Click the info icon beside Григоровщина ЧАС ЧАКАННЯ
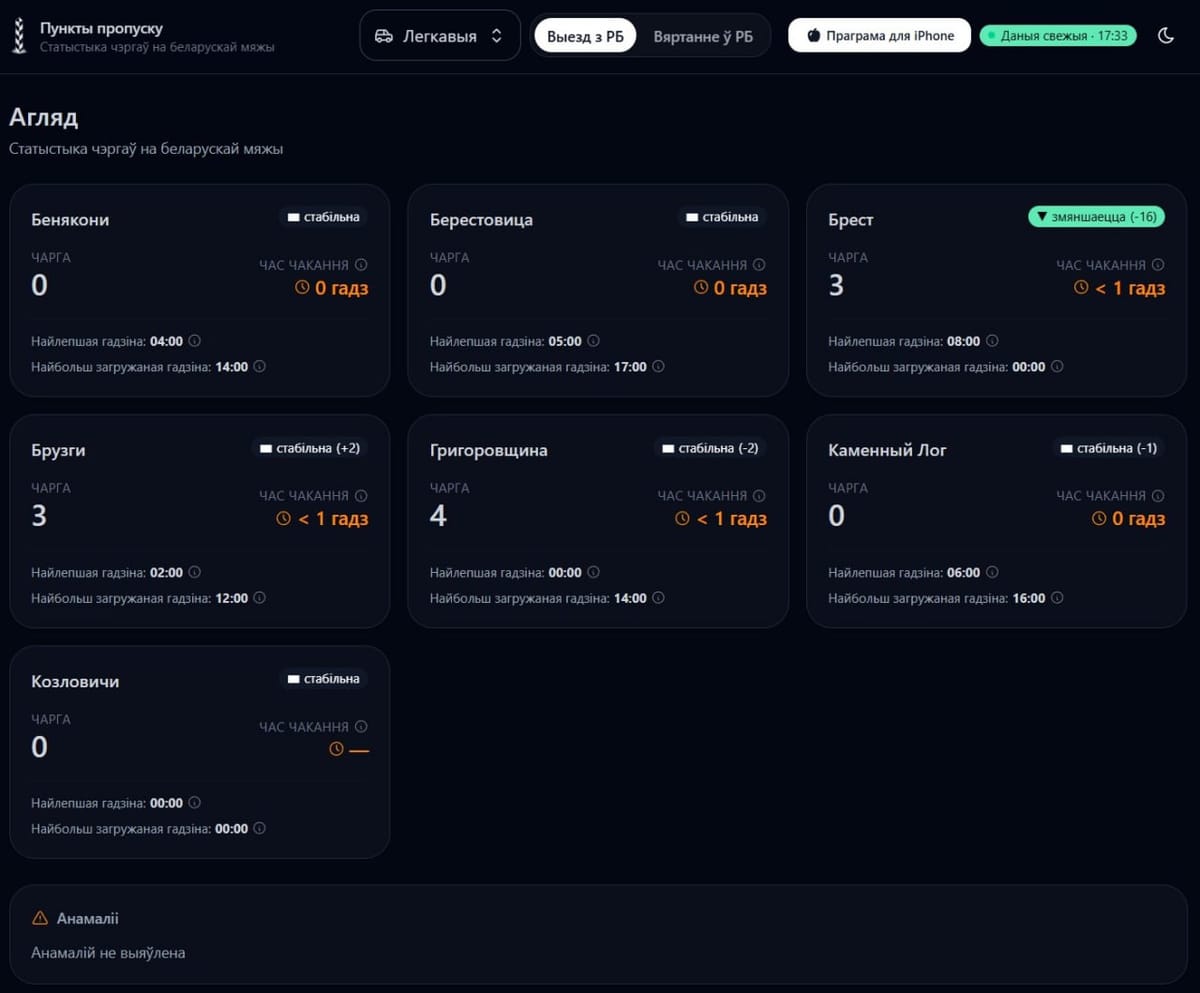This screenshot has height=993, width=1200. click(759, 496)
